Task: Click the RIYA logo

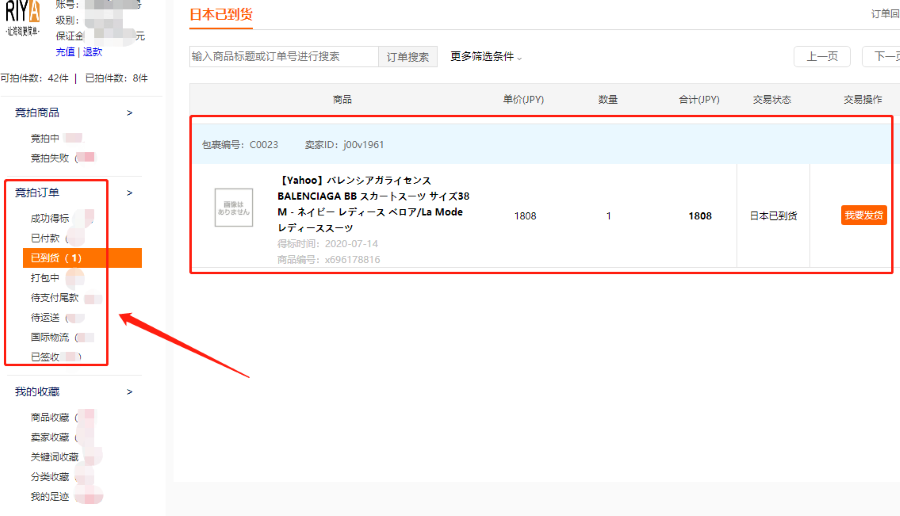Action: tap(20, 17)
